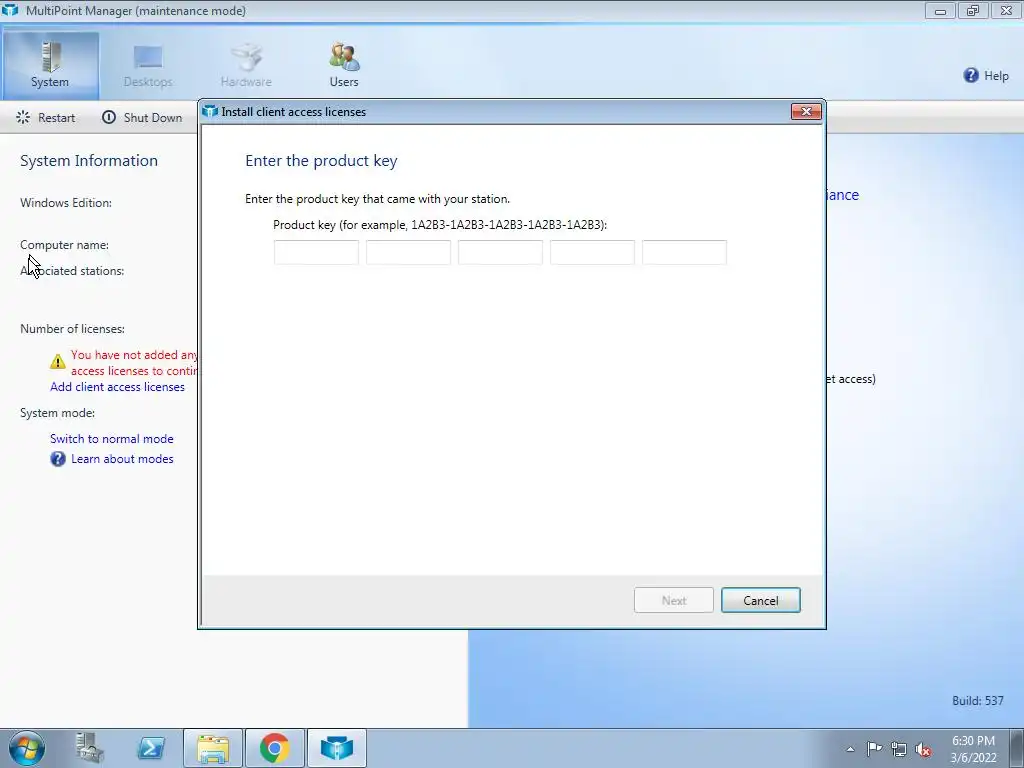Switch to the Desktops tab

[148, 65]
